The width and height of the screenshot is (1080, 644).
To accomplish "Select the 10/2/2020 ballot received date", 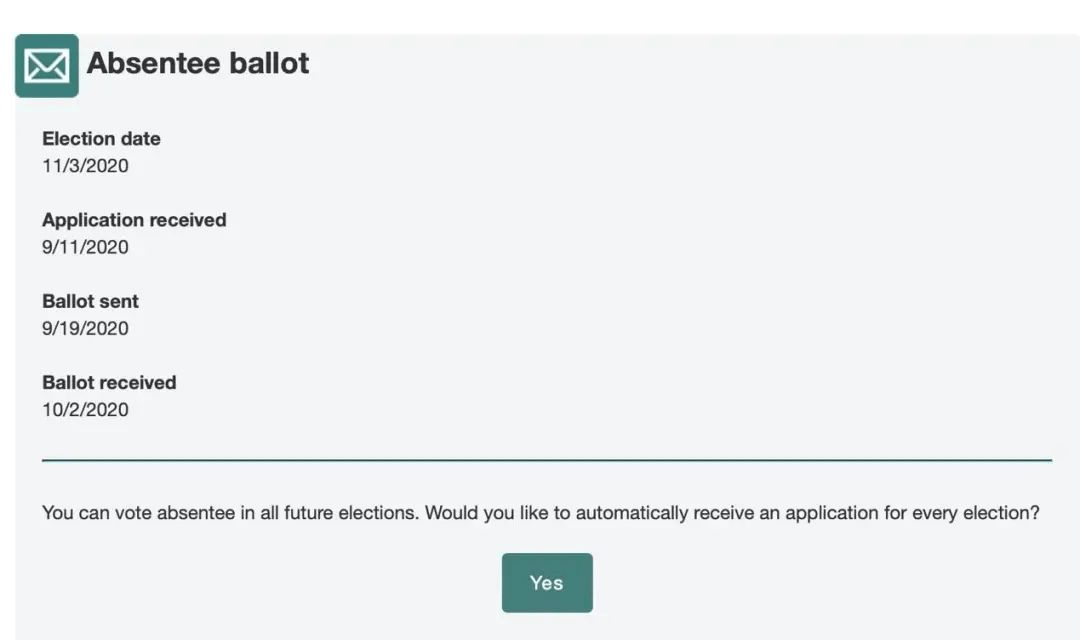I will 85,410.
